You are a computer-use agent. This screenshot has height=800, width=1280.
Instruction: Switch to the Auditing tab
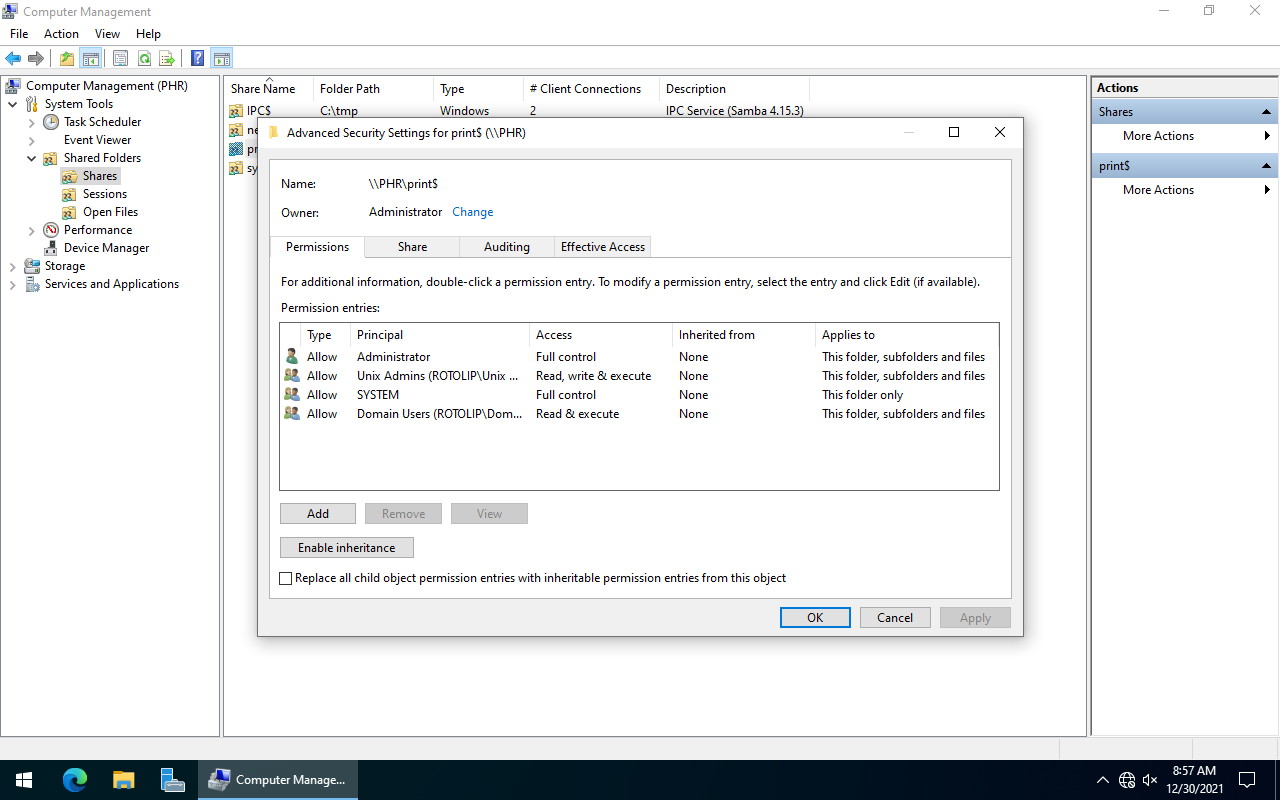coord(506,247)
